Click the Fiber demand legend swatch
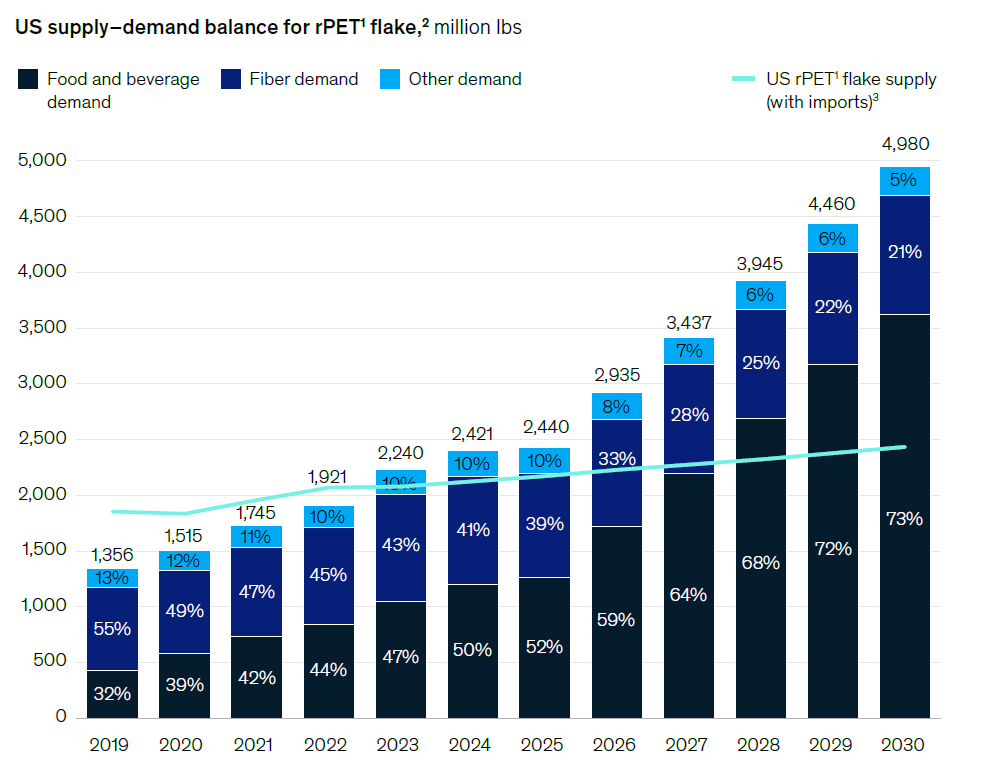982x775 pixels. pos(230,80)
